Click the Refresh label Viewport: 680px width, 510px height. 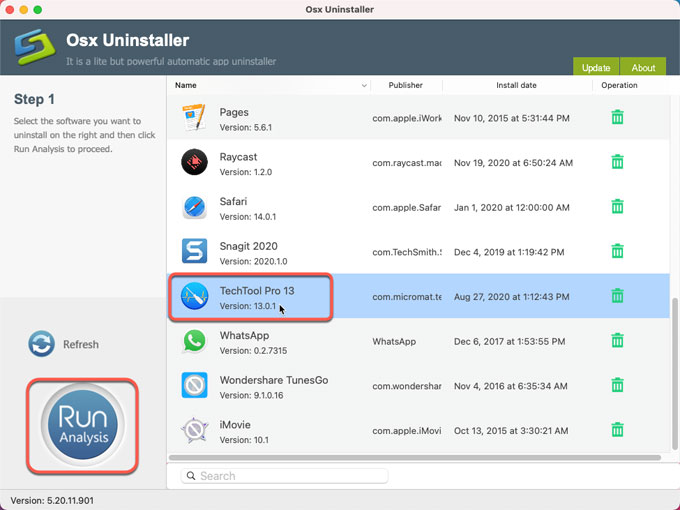tap(81, 344)
